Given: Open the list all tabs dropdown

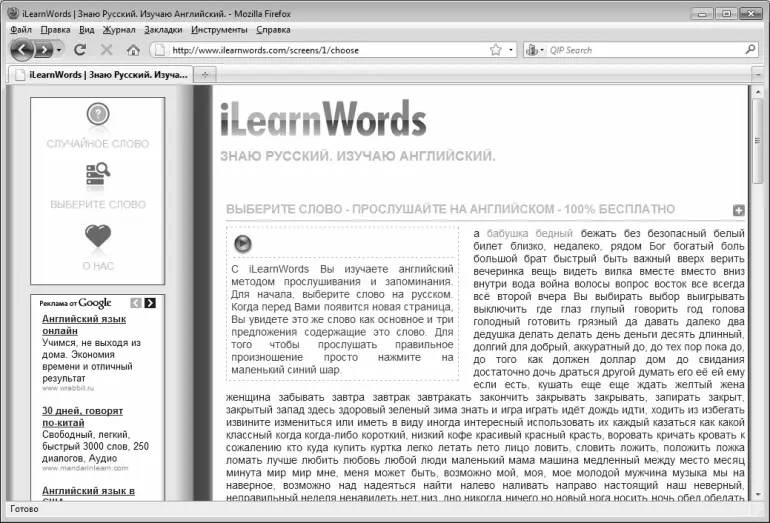Looking at the screenshot, I should point(758,75).
